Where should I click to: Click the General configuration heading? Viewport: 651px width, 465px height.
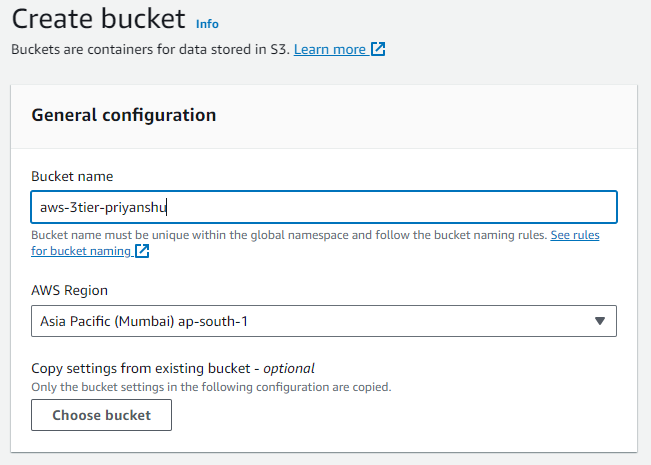point(124,115)
